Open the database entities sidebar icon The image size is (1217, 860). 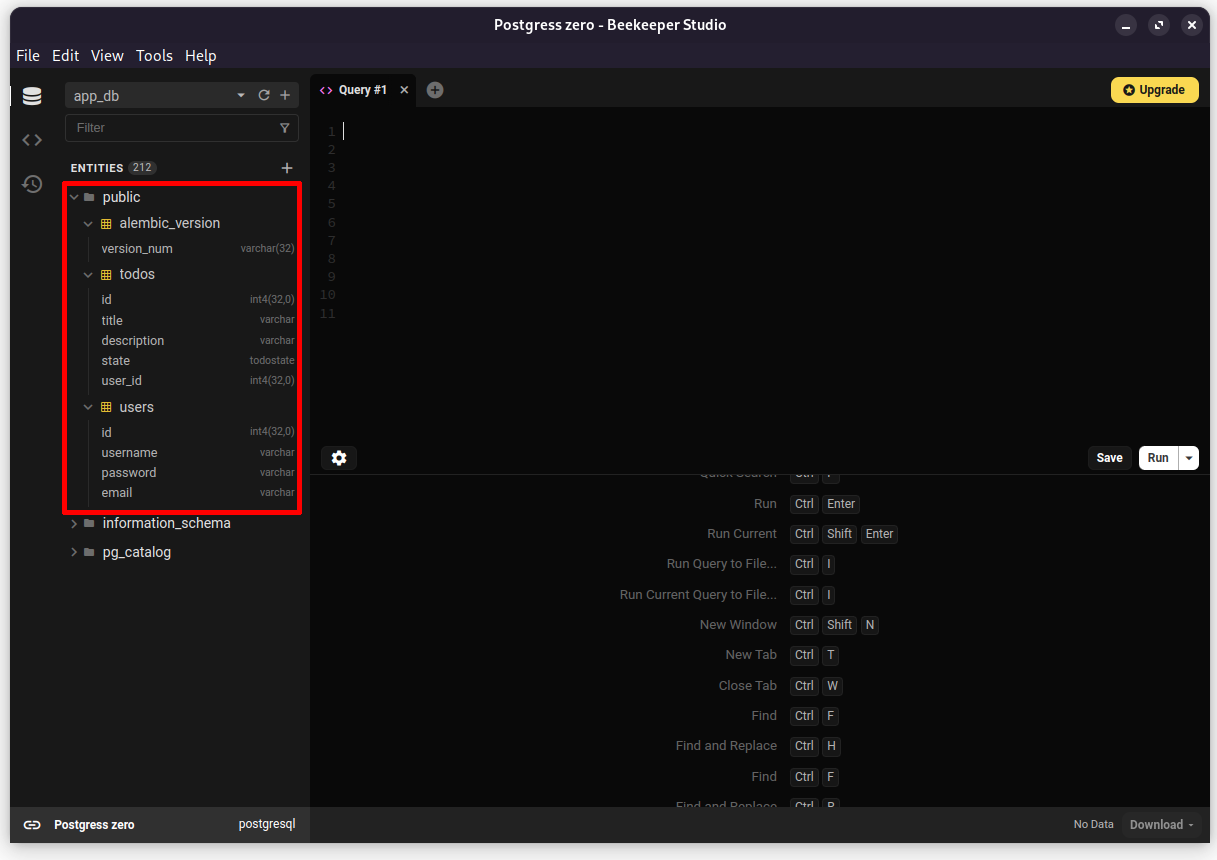(x=32, y=96)
